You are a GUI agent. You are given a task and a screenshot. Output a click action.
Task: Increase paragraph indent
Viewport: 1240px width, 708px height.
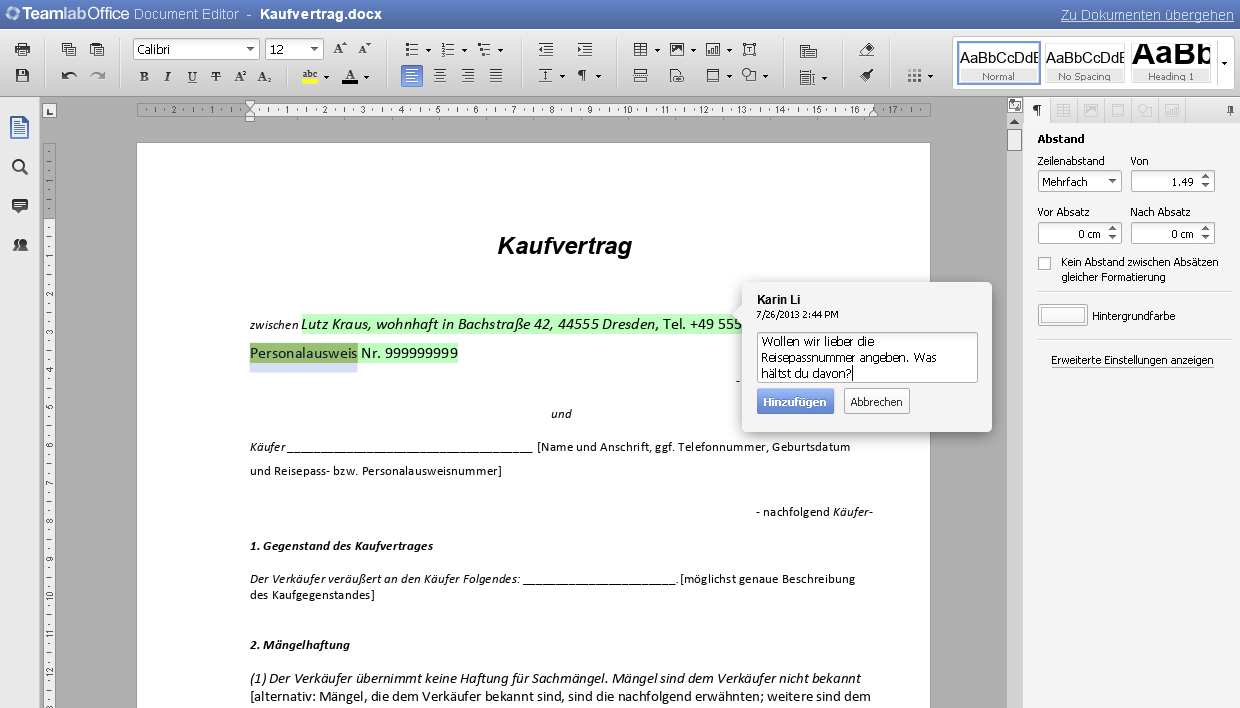coord(585,49)
